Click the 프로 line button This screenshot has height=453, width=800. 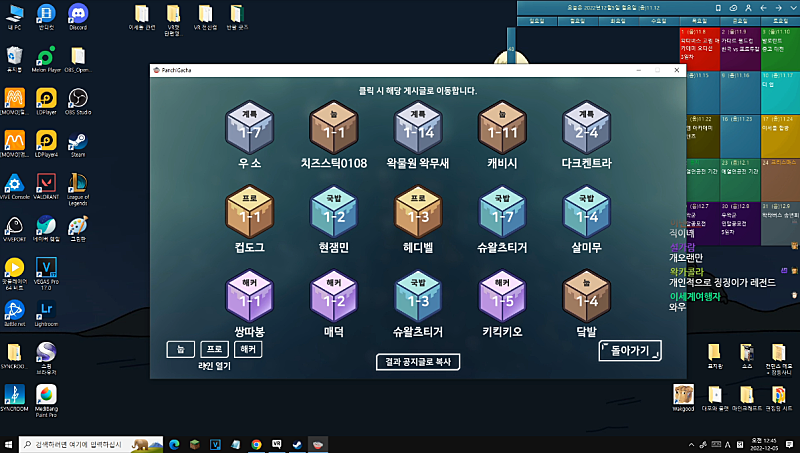click(214, 349)
